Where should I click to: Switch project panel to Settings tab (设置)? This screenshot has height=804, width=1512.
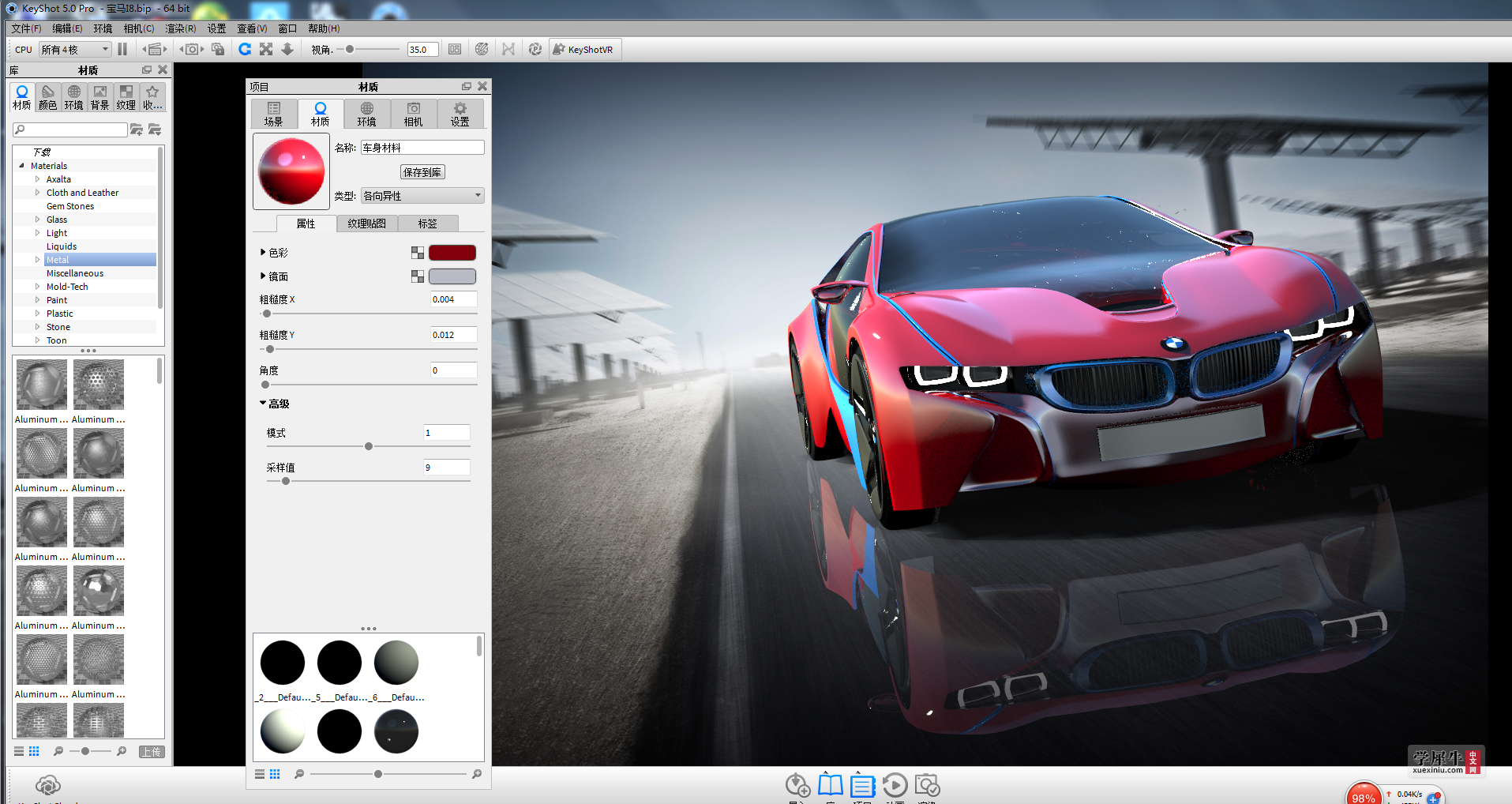tap(460, 114)
